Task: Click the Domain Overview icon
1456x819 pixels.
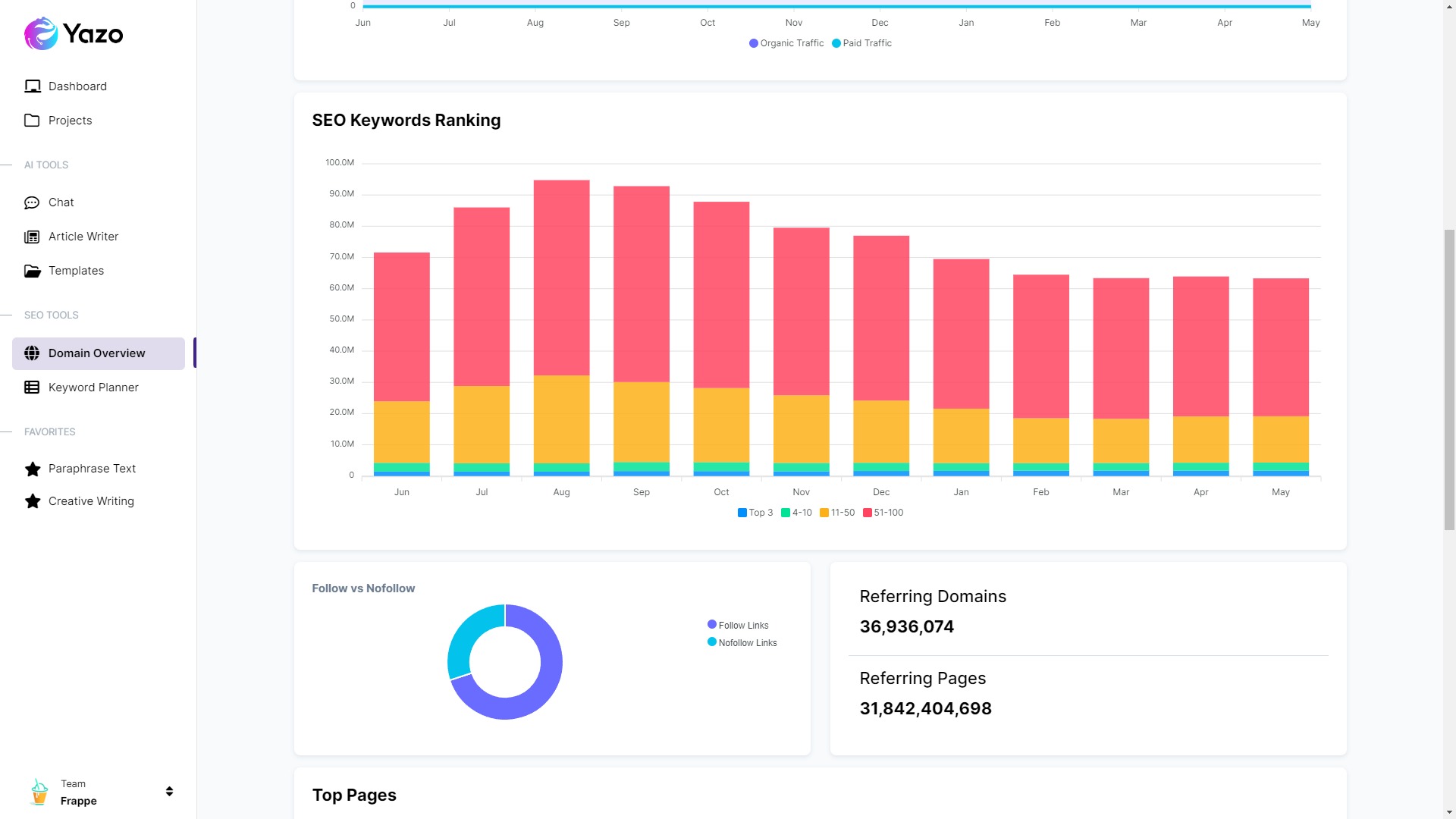Action: tap(32, 353)
